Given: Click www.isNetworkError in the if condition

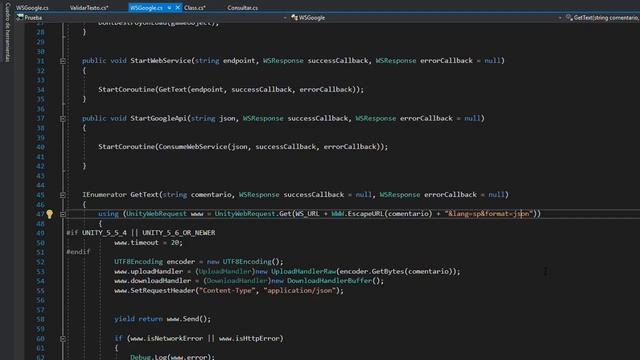Looking at the screenshot, I should 167,338.
